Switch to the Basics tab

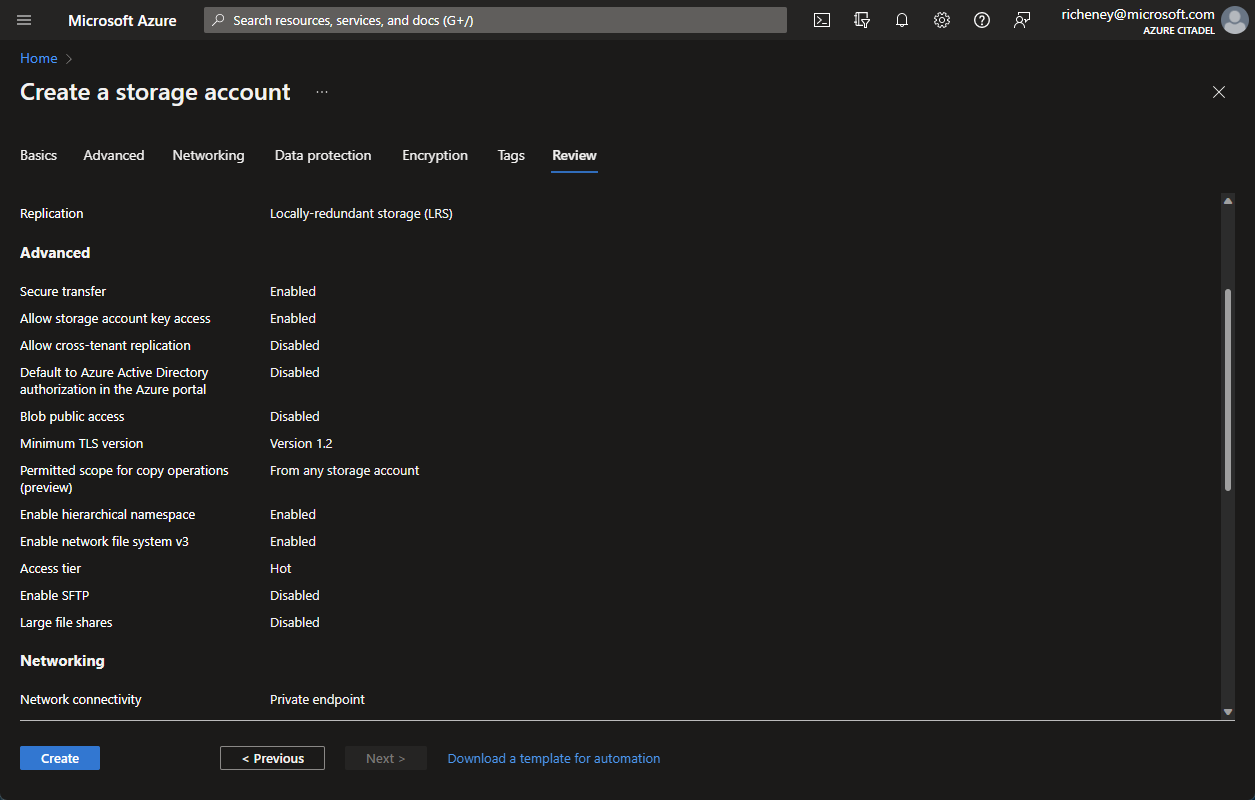[x=38, y=155]
